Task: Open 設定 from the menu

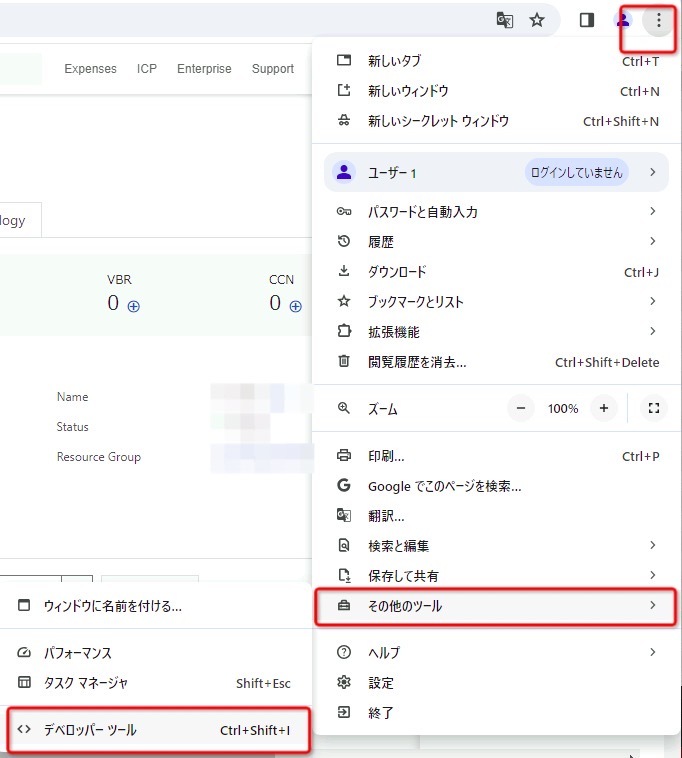Action: (x=497, y=683)
